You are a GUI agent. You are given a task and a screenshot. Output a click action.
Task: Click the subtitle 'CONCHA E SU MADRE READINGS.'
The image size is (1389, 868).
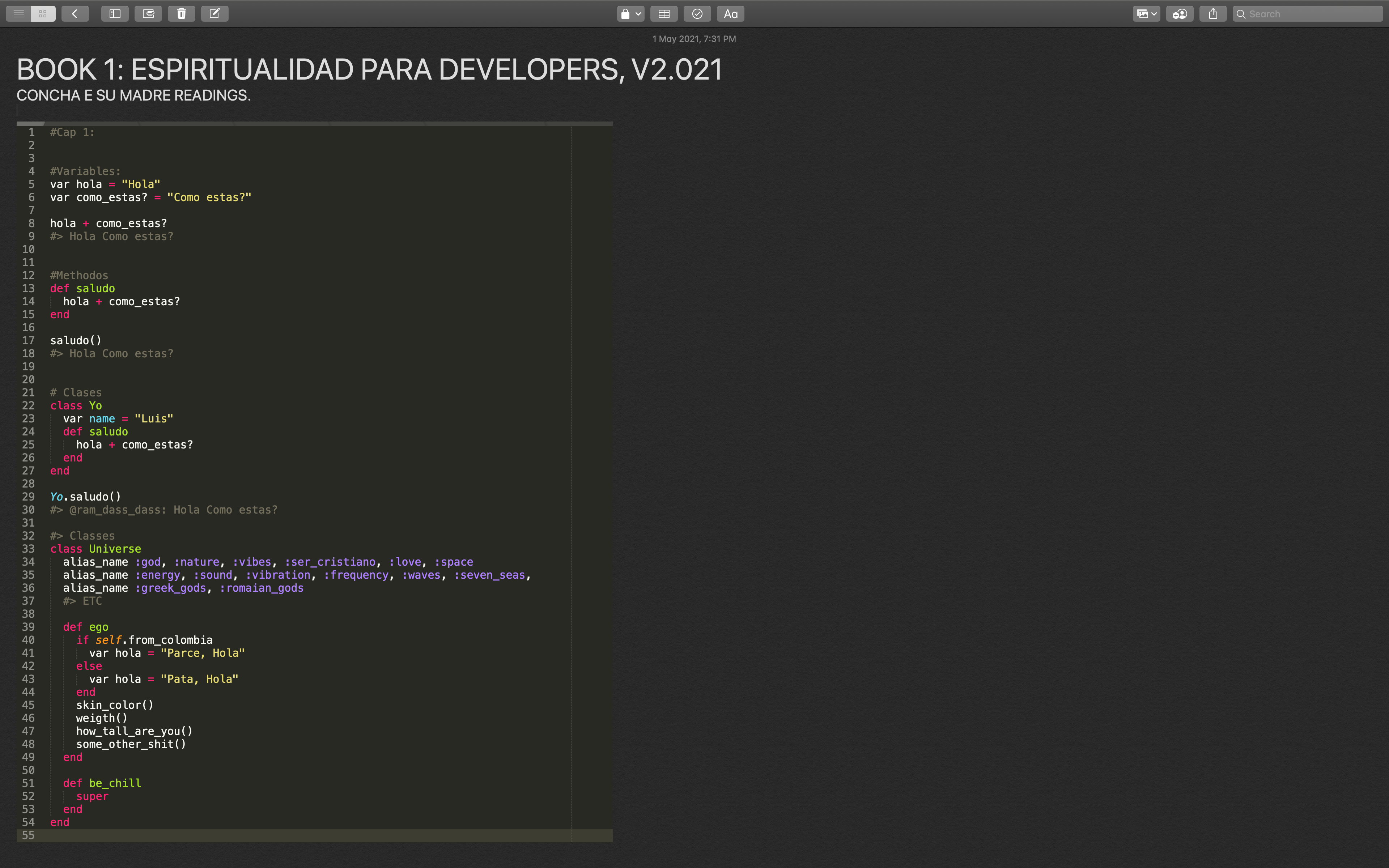click(134, 95)
